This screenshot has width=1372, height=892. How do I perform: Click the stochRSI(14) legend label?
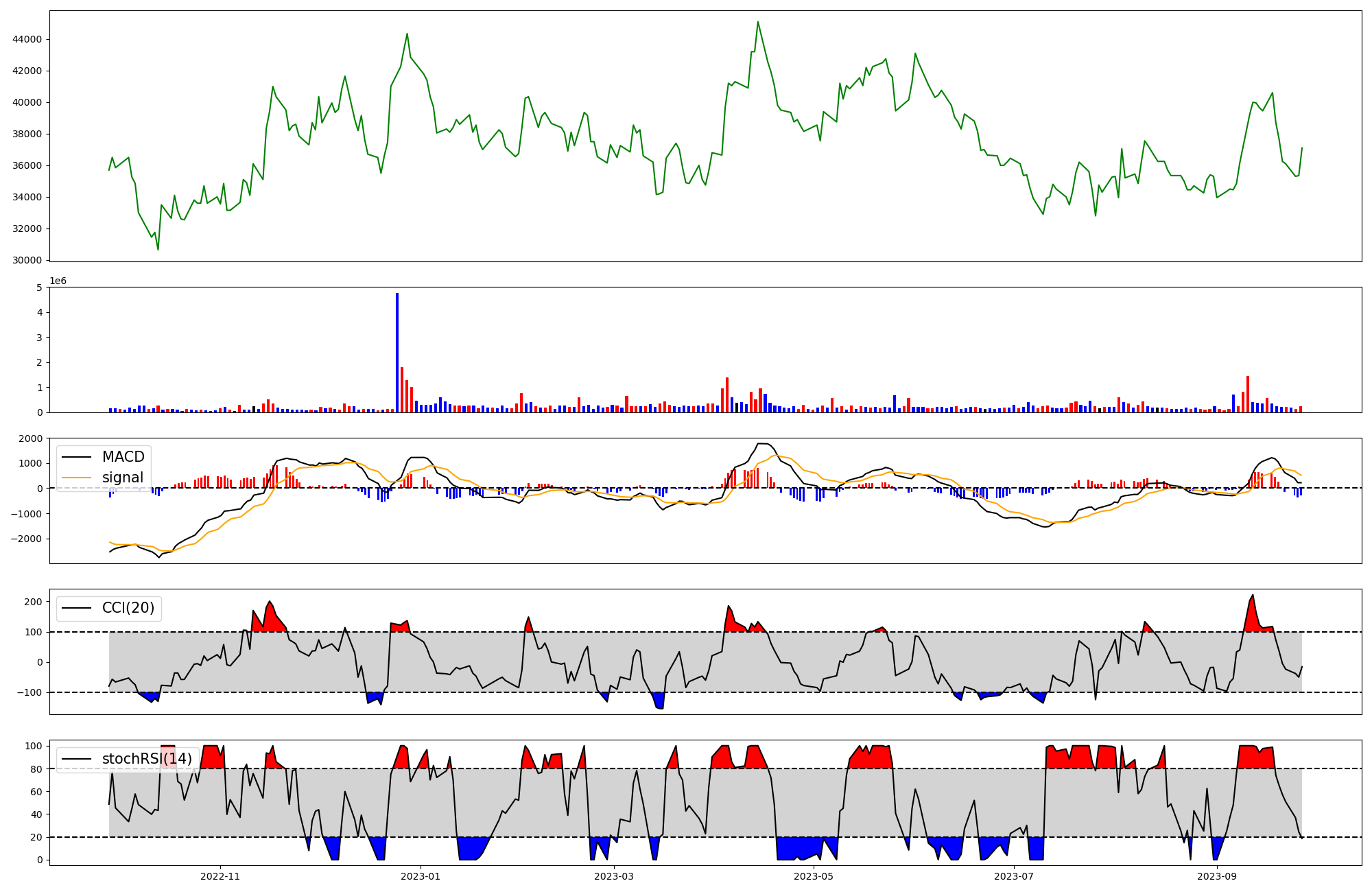tap(147, 759)
